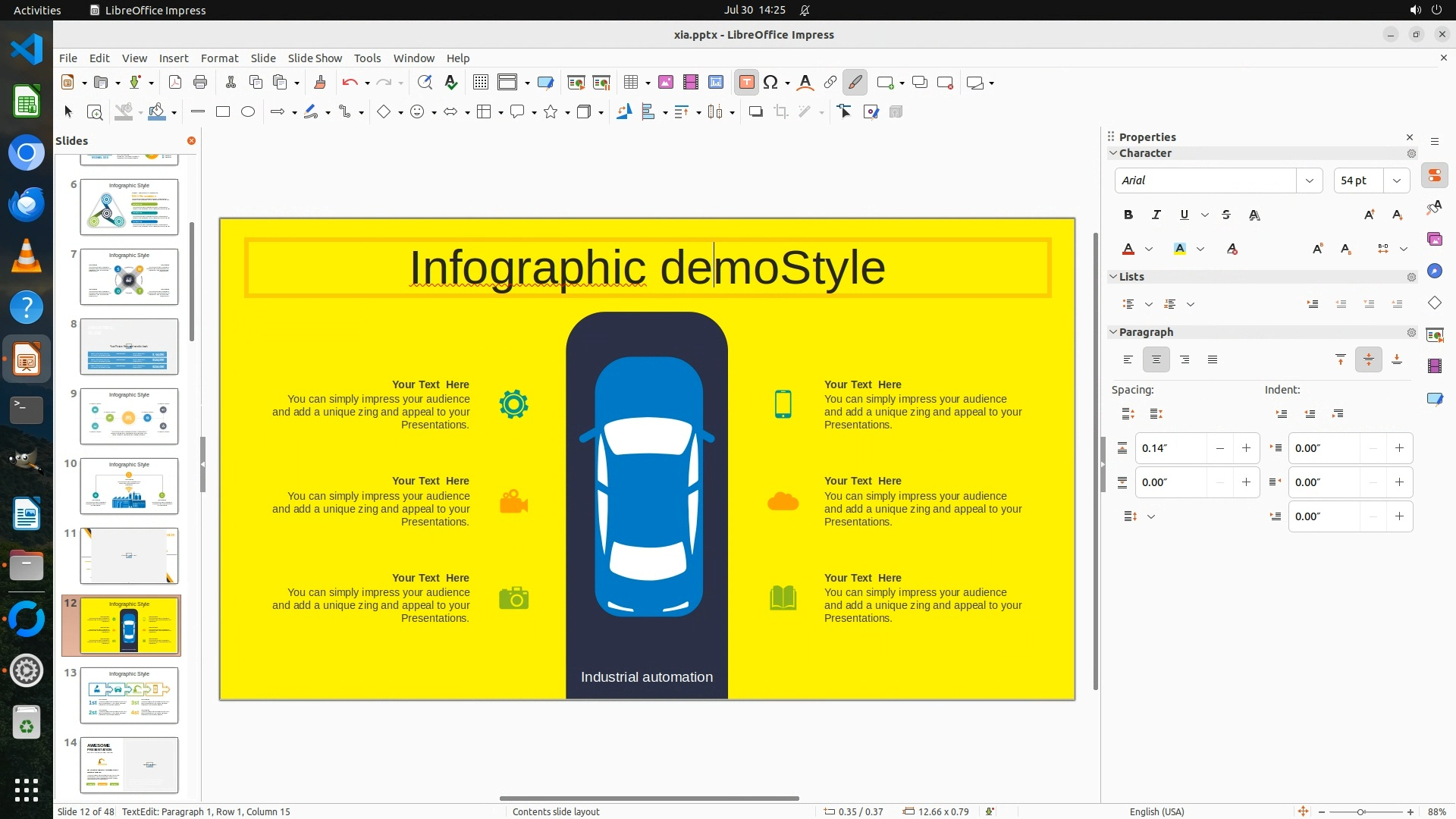Viewport: 1456px width, 819px height.
Task: Toggle Italic formatting in Character panel
Action: [x=1156, y=215]
